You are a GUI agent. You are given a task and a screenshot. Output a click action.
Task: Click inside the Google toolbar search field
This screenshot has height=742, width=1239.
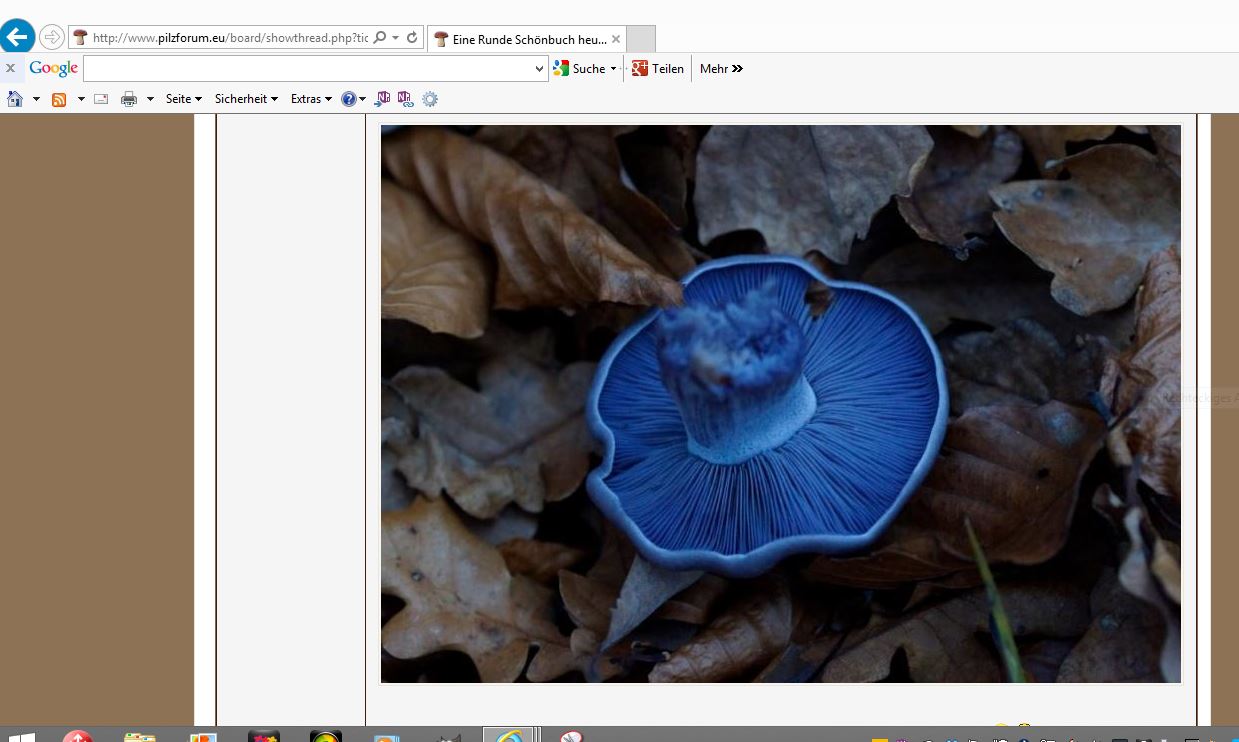tap(308, 69)
